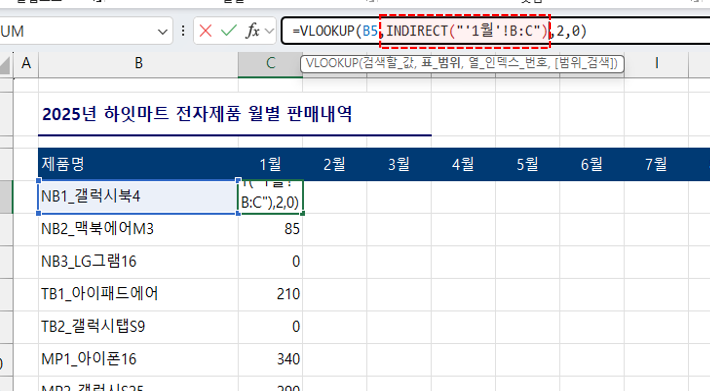Click 0 value in NB3_LG그램16 row
Viewport: 710px width, 391px height.
[270, 262]
